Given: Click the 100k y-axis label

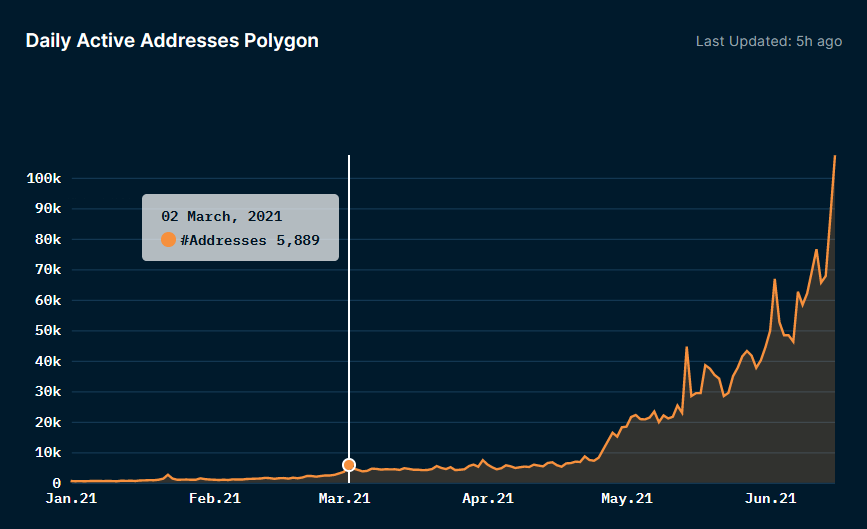Looking at the screenshot, I should pos(44,179).
